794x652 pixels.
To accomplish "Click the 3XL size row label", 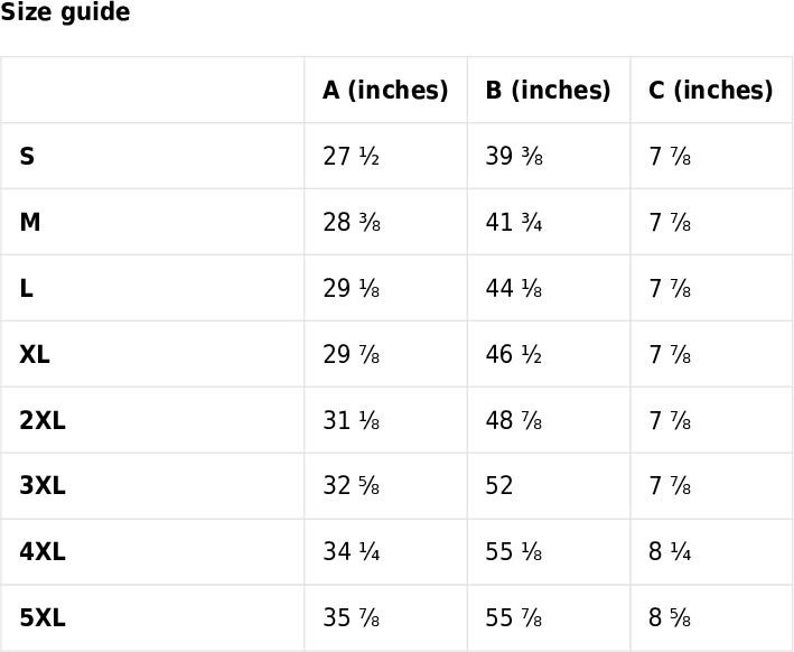I will pos(43,485).
